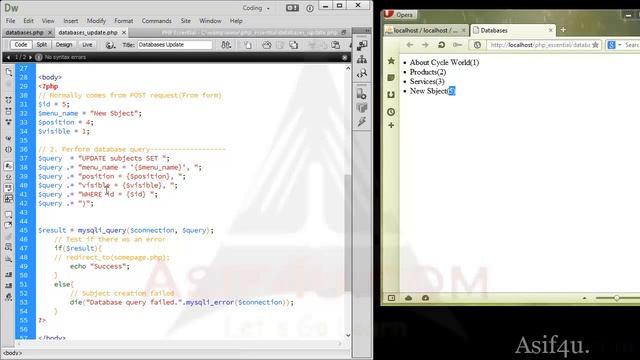640x360 pixels.
Task: Adjust the Opera zoom slider
Action: pyautogui.click(x=617, y=298)
